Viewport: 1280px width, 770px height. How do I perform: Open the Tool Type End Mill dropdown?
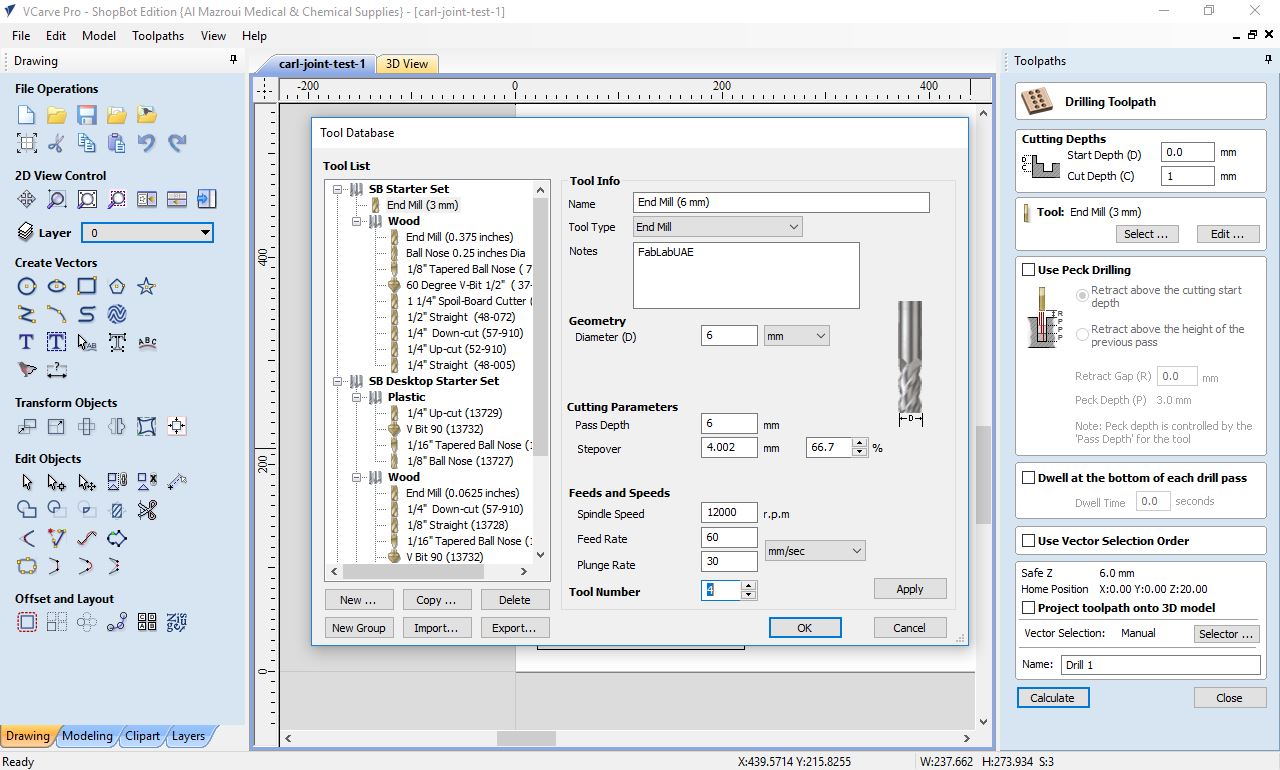click(717, 227)
